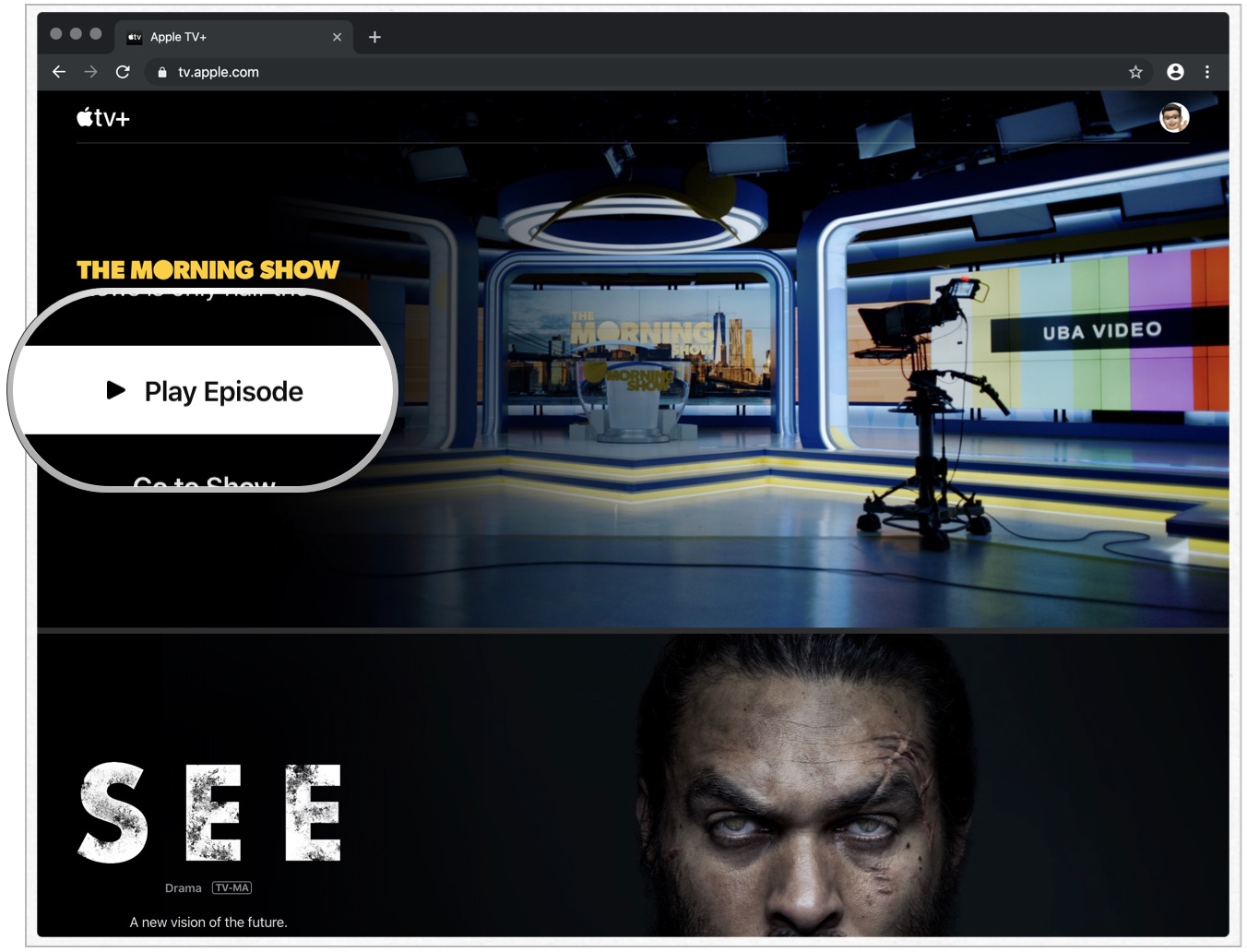Viewport: 1247px width, 952px height.
Task: Go back with the browser back arrow
Action: click(59, 72)
